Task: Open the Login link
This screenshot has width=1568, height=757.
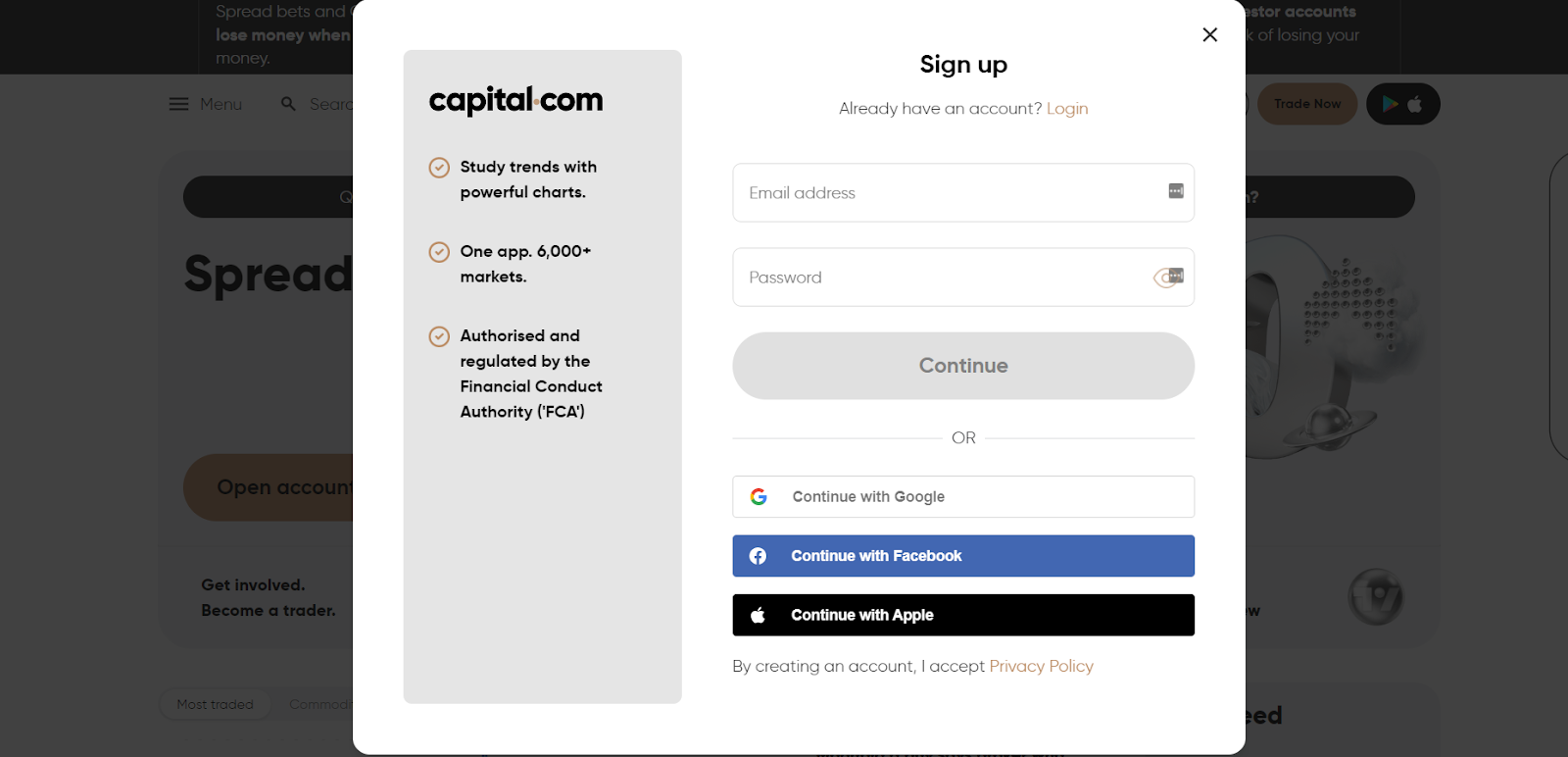Action: point(1067,109)
